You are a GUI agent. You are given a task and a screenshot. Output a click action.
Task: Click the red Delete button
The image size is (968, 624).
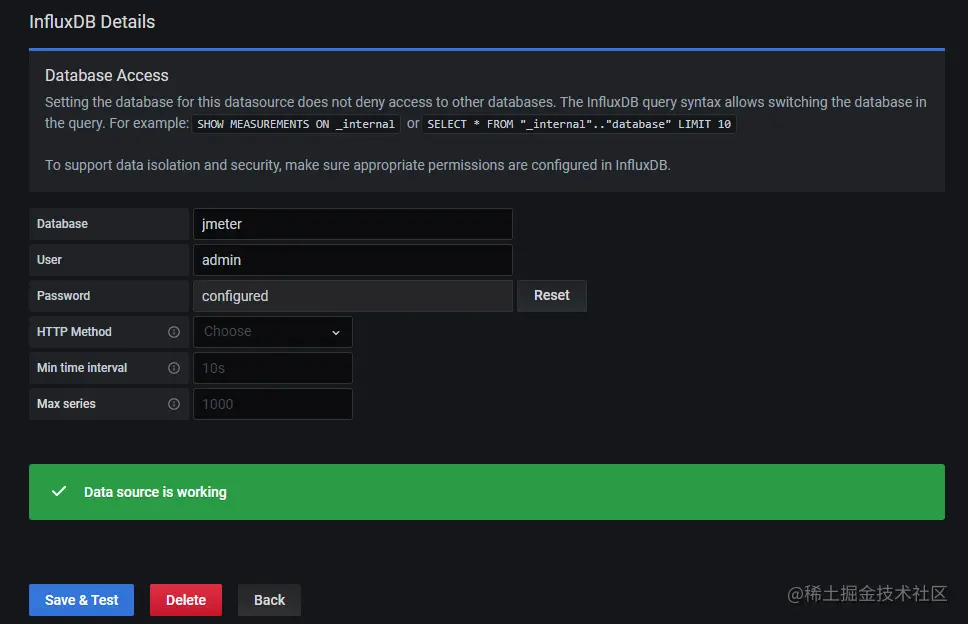(x=186, y=600)
